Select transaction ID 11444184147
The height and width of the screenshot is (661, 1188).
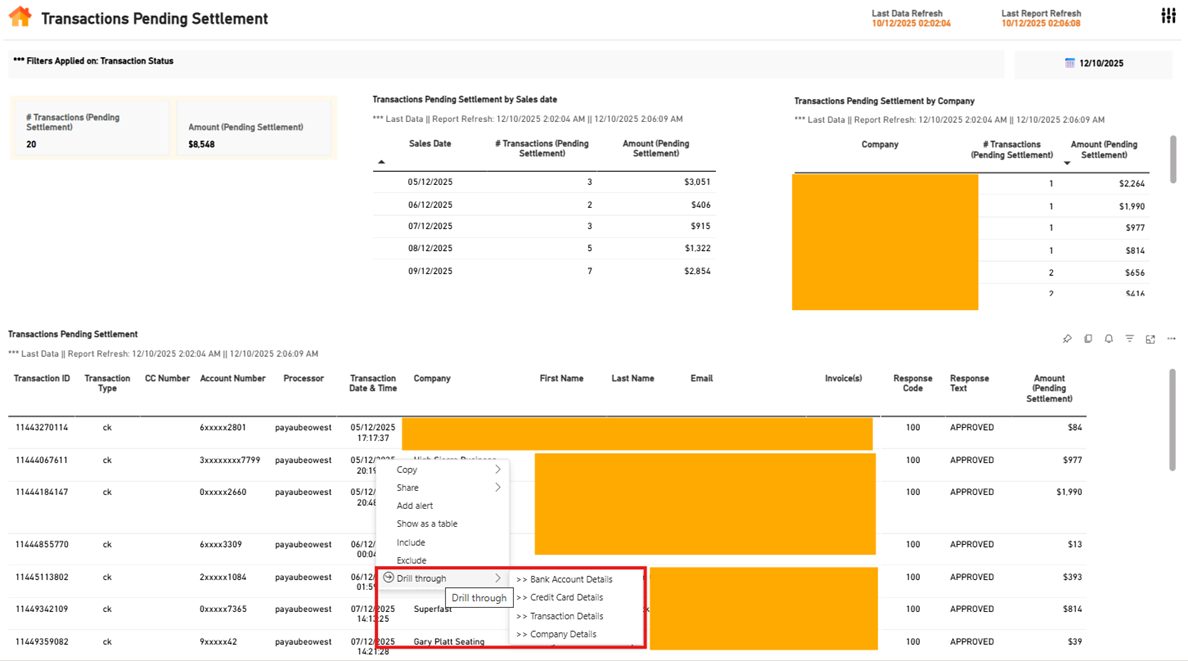point(42,492)
